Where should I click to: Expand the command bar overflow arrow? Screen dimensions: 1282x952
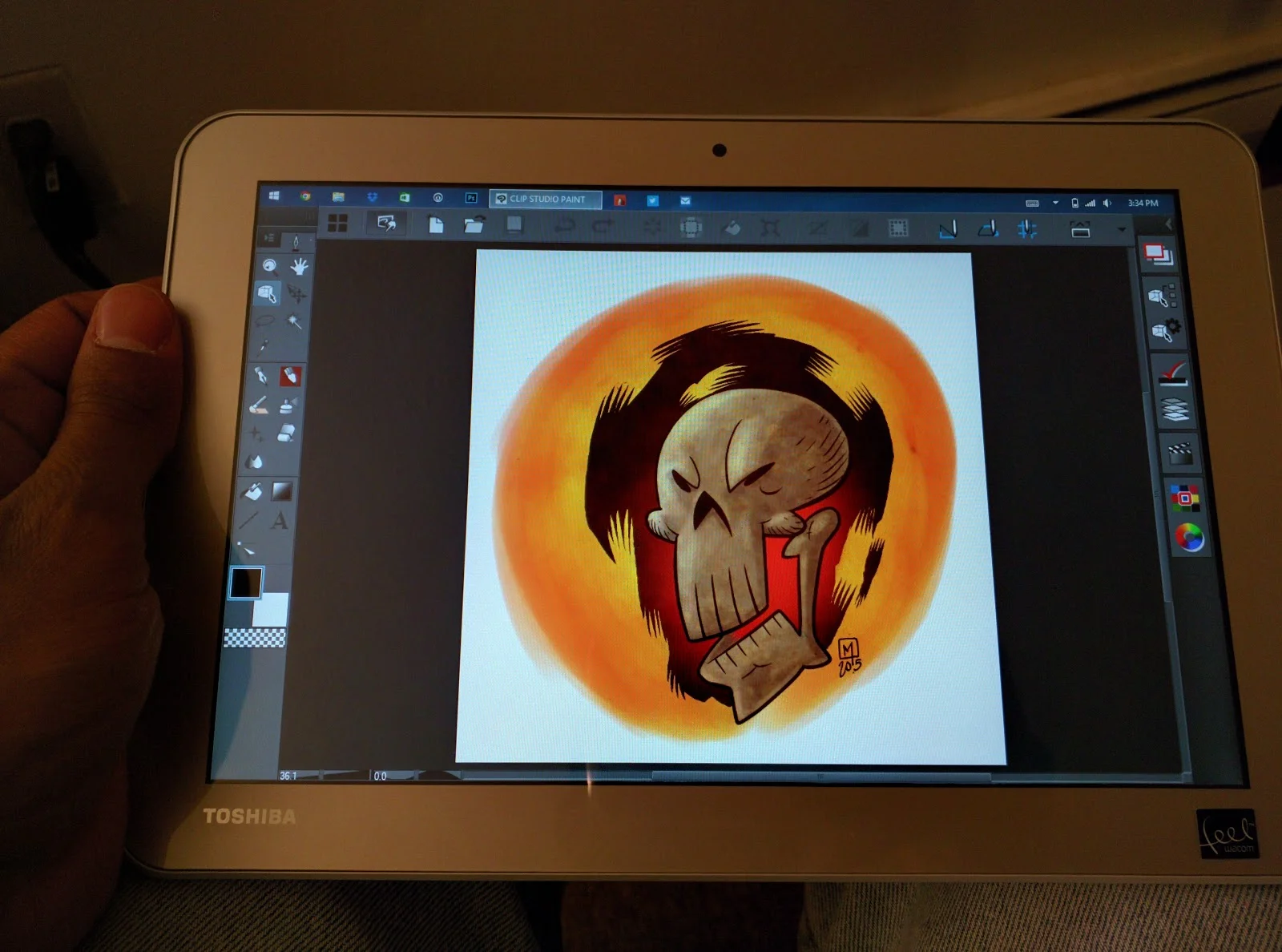(x=1122, y=230)
